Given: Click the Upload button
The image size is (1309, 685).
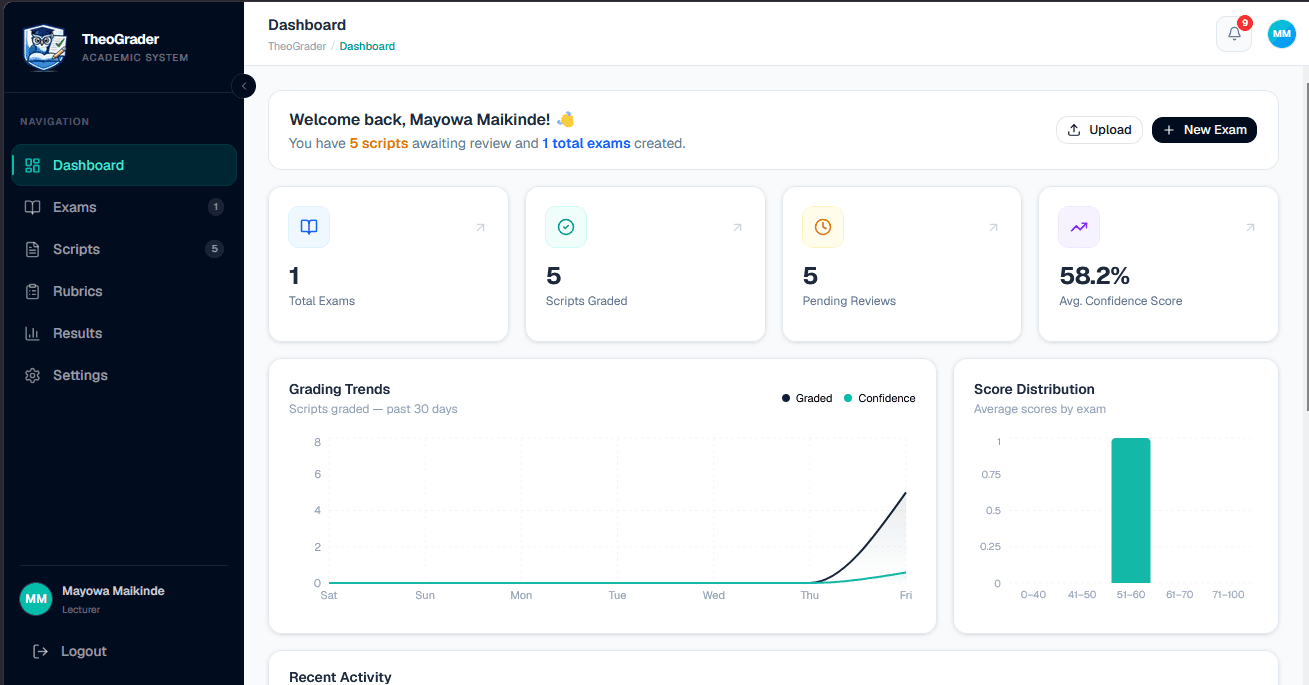Looking at the screenshot, I should (1099, 130).
